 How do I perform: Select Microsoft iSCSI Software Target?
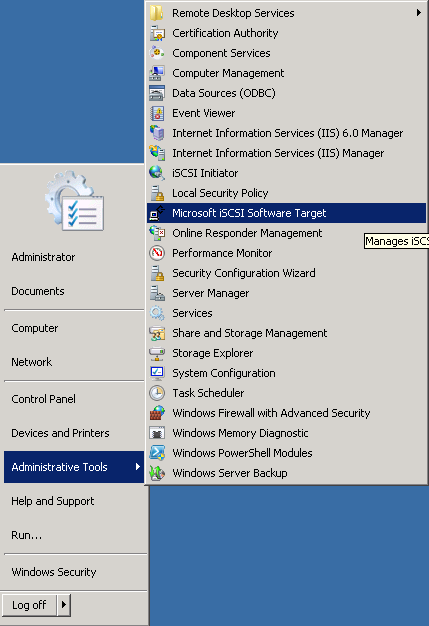[x=286, y=213]
